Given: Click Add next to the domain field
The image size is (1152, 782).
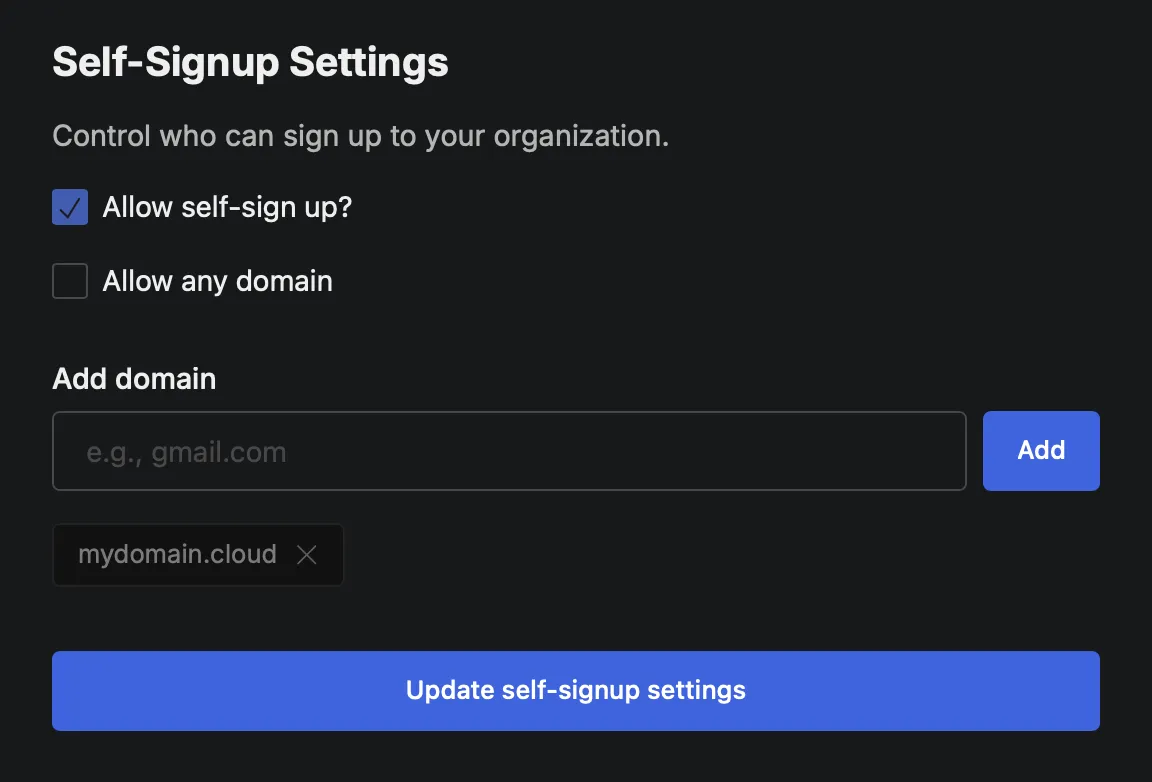Looking at the screenshot, I should click(x=1041, y=450).
